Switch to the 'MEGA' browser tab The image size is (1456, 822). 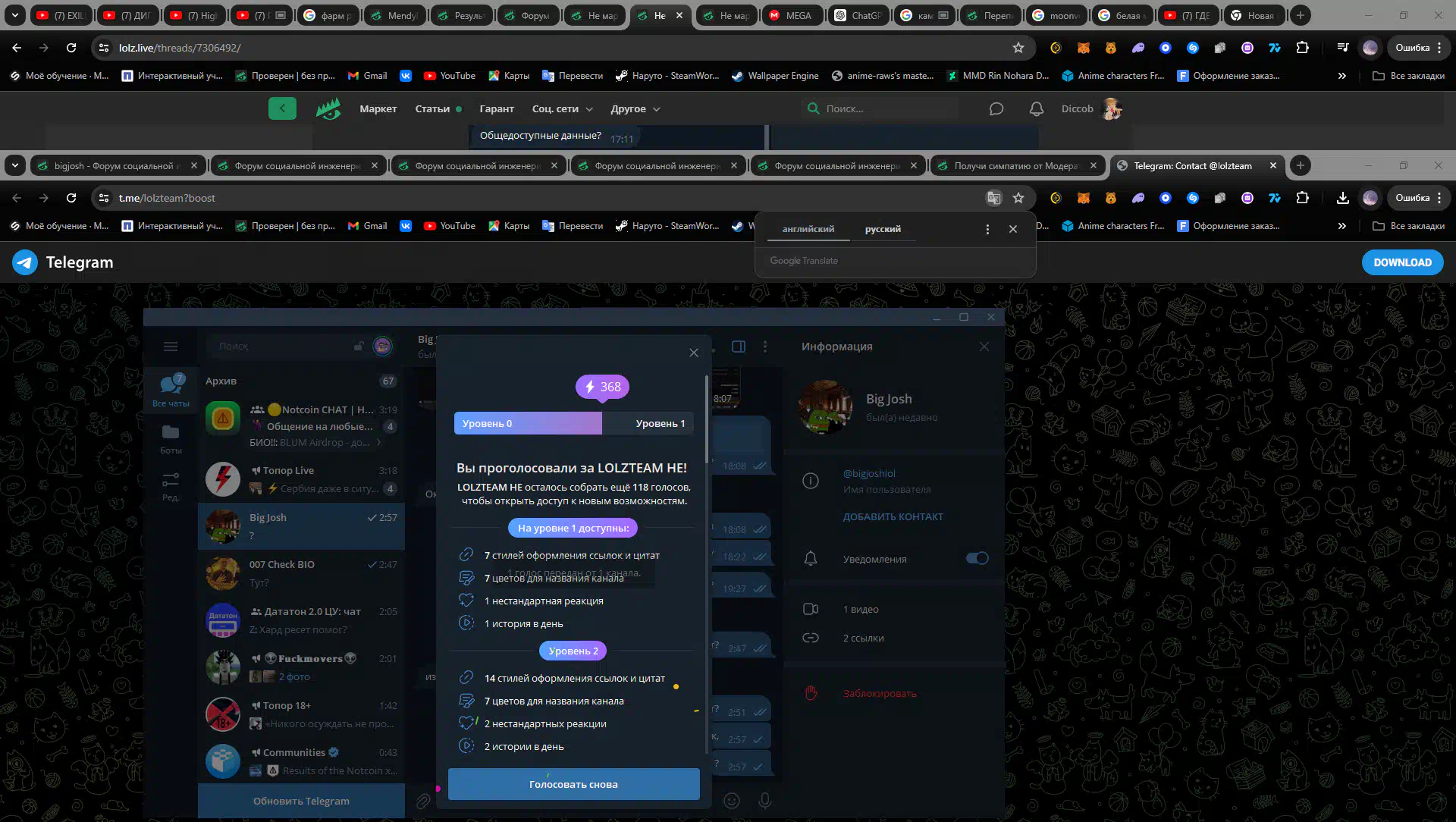(792, 15)
